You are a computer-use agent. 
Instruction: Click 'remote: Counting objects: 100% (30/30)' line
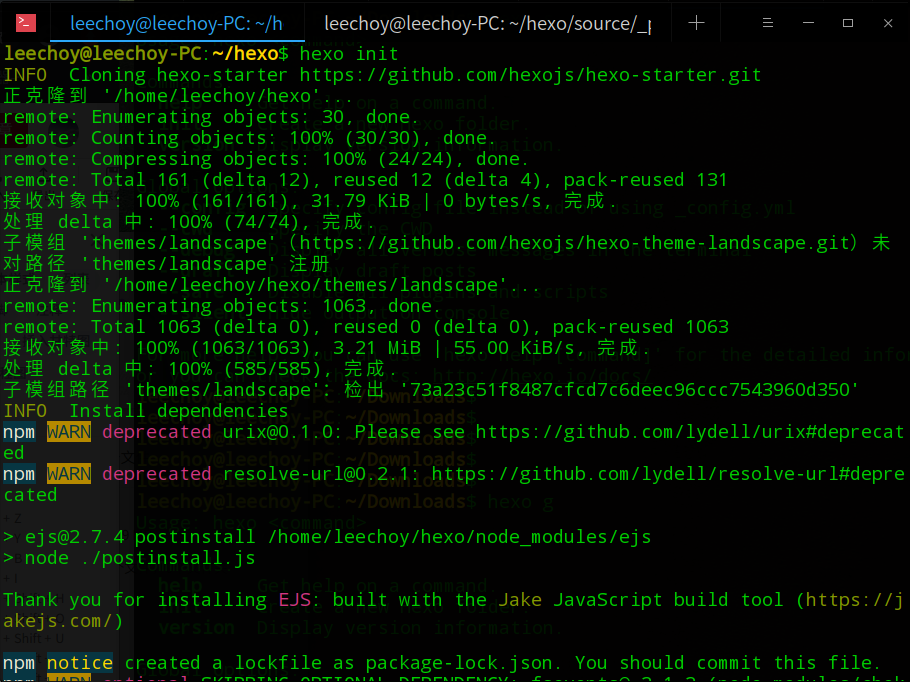250,138
